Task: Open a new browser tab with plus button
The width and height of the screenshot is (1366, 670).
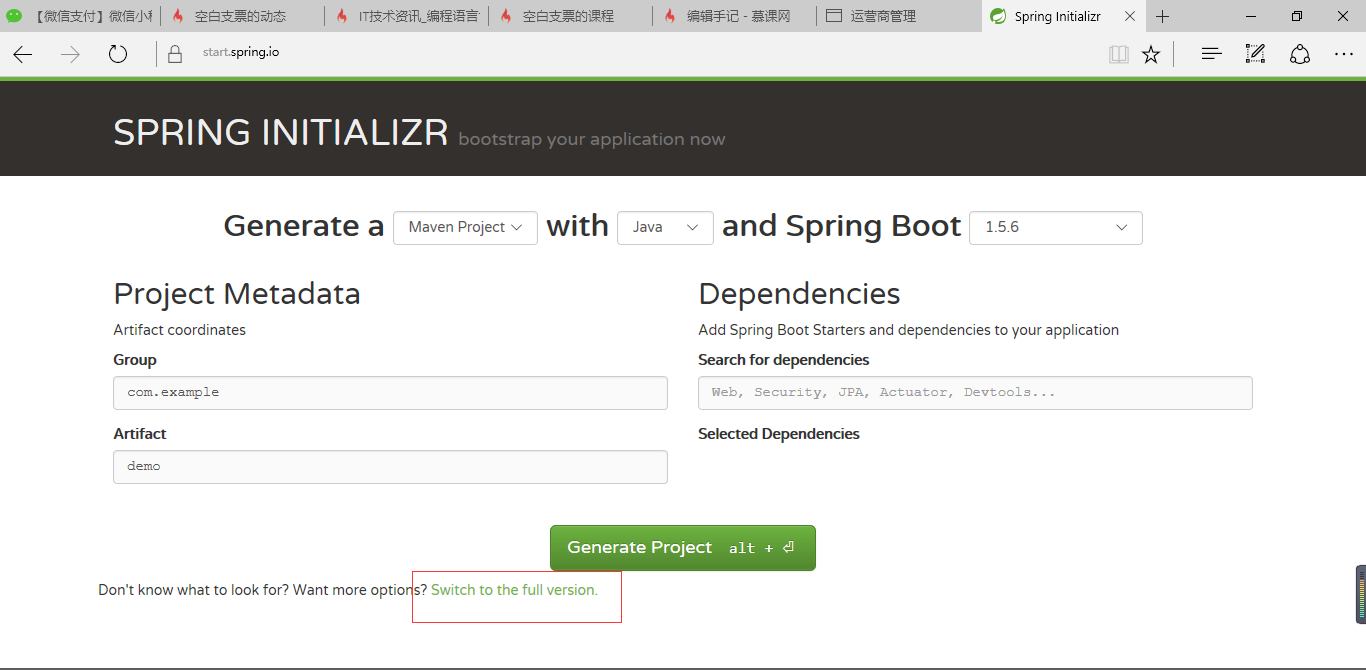Action: point(1162,16)
